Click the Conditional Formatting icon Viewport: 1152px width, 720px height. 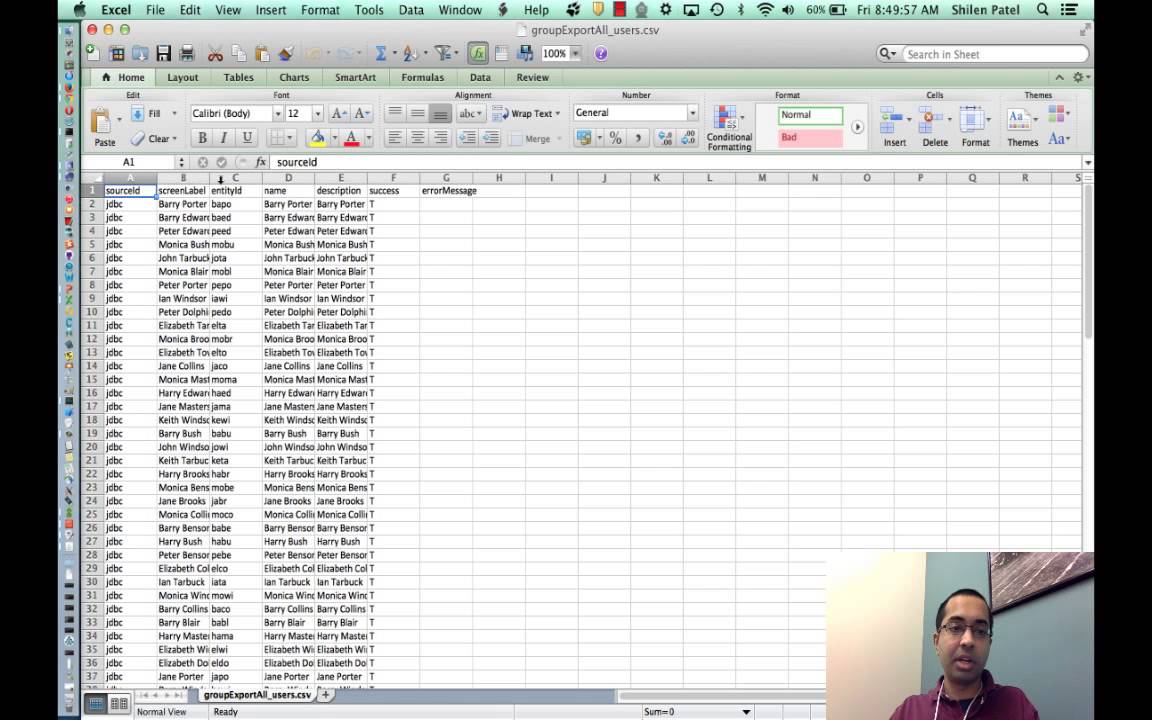coord(726,118)
